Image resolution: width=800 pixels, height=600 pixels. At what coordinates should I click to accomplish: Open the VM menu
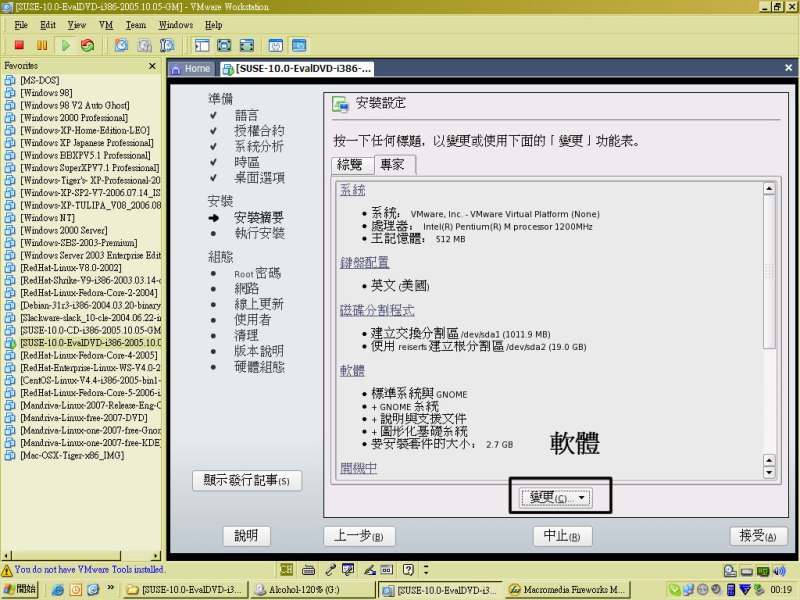(x=106, y=25)
